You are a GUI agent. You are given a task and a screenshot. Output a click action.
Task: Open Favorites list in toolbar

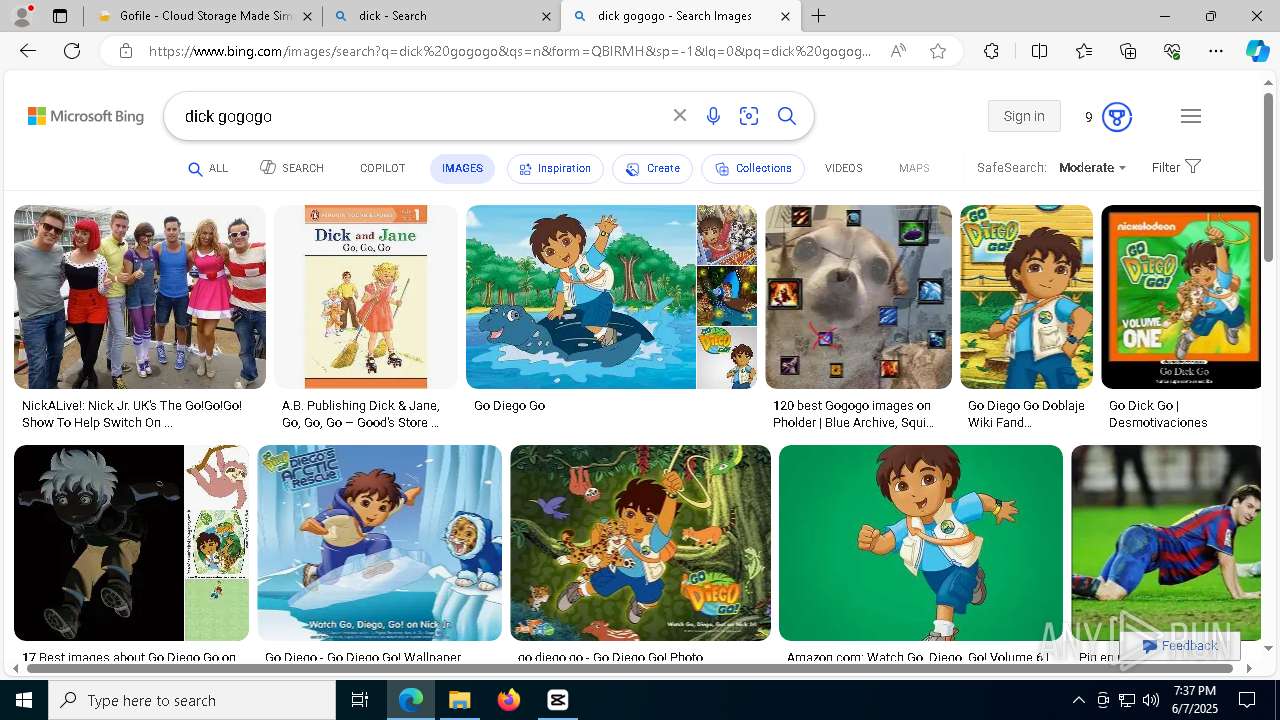pos(1084,51)
